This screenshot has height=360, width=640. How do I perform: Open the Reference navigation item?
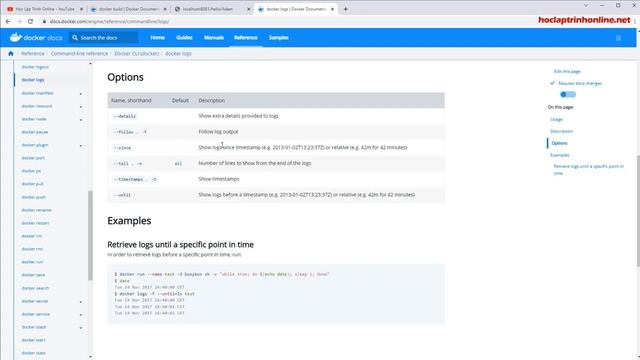pyautogui.click(x=246, y=38)
